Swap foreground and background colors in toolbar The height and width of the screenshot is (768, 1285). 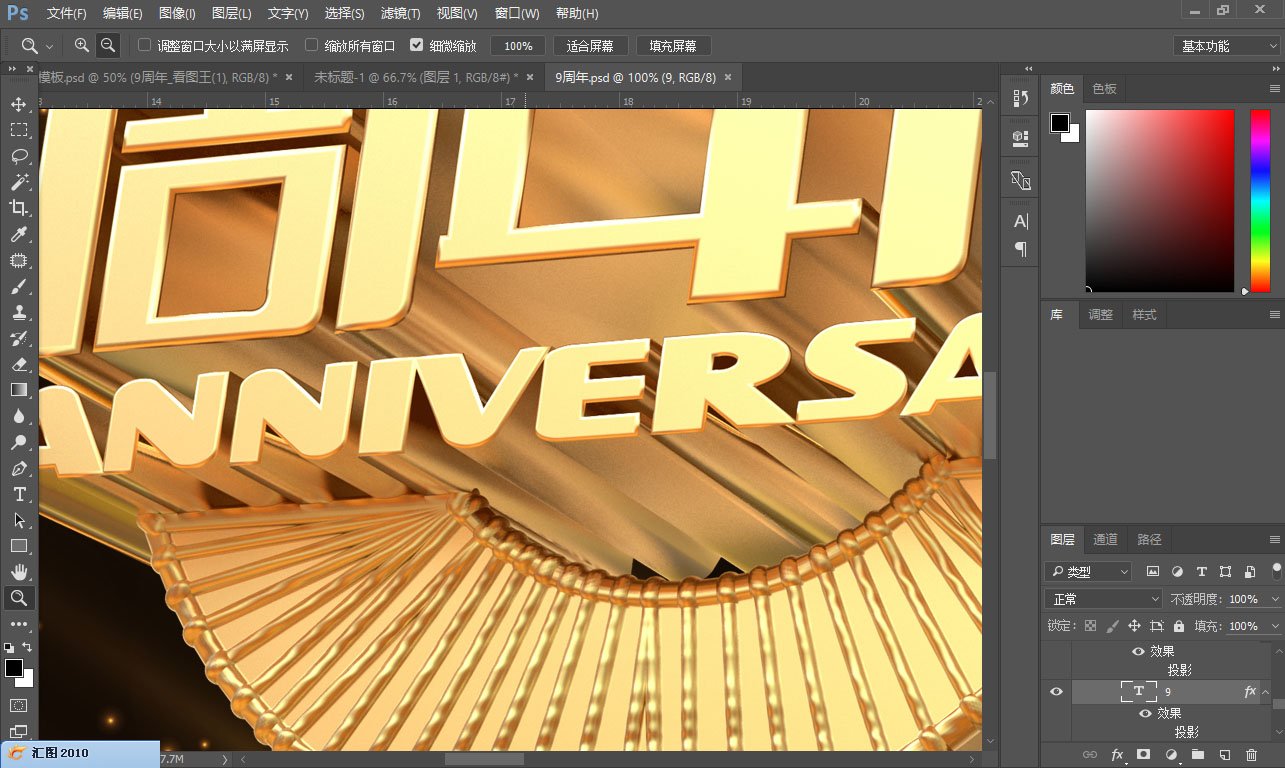click(27, 648)
